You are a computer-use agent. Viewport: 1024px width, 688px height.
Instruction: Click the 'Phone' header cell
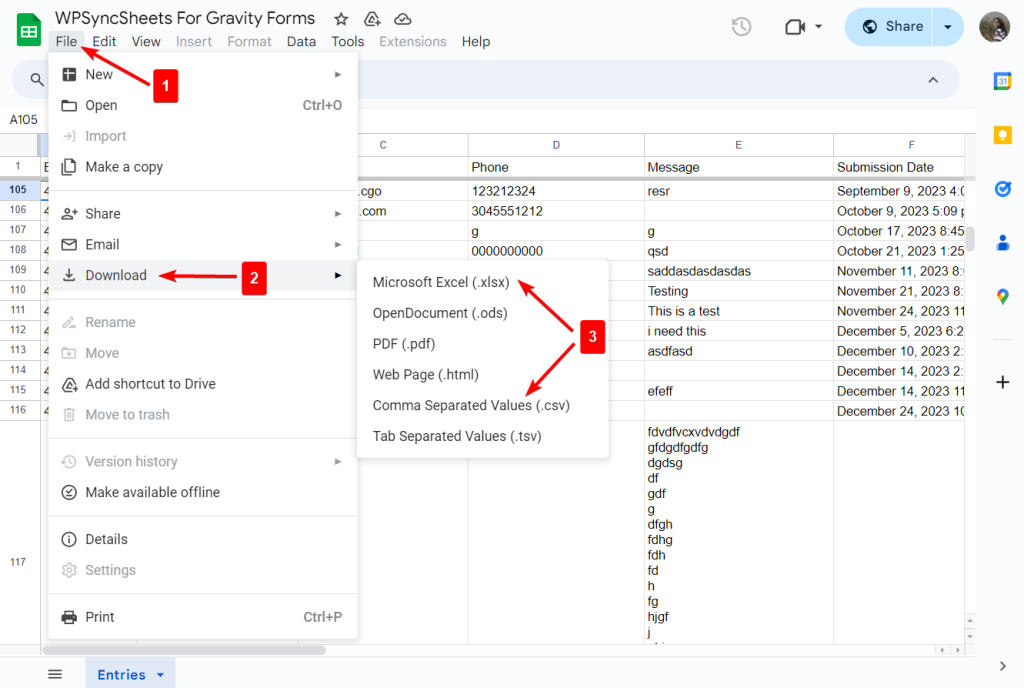pos(556,167)
